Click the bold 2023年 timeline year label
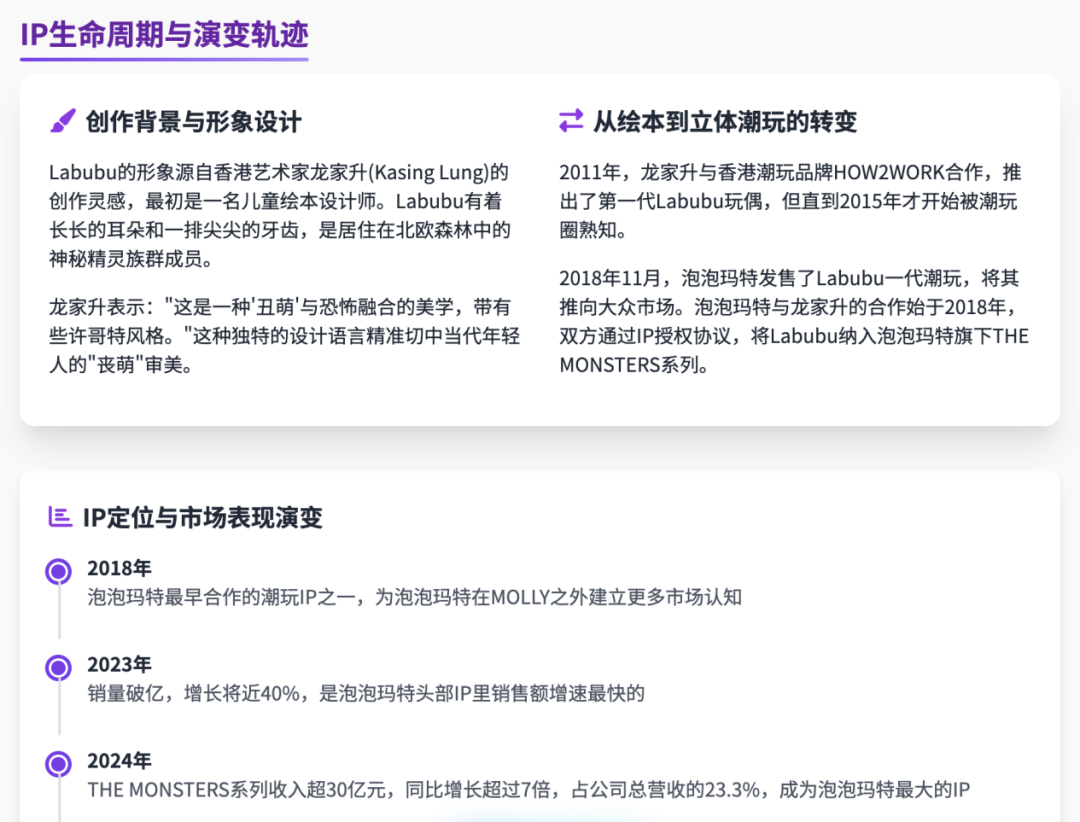1080x822 pixels. click(x=119, y=664)
